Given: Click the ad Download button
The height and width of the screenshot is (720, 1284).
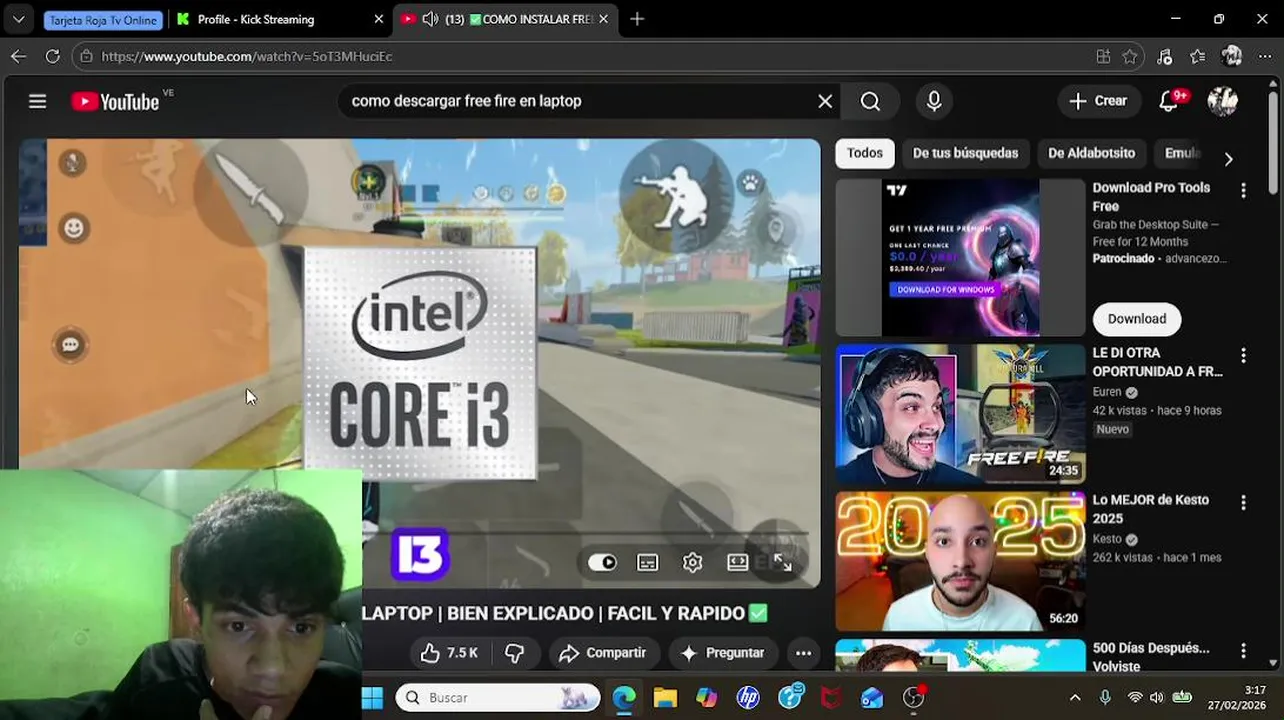Looking at the screenshot, I should pyautogui.click(x=1137, y=319).
